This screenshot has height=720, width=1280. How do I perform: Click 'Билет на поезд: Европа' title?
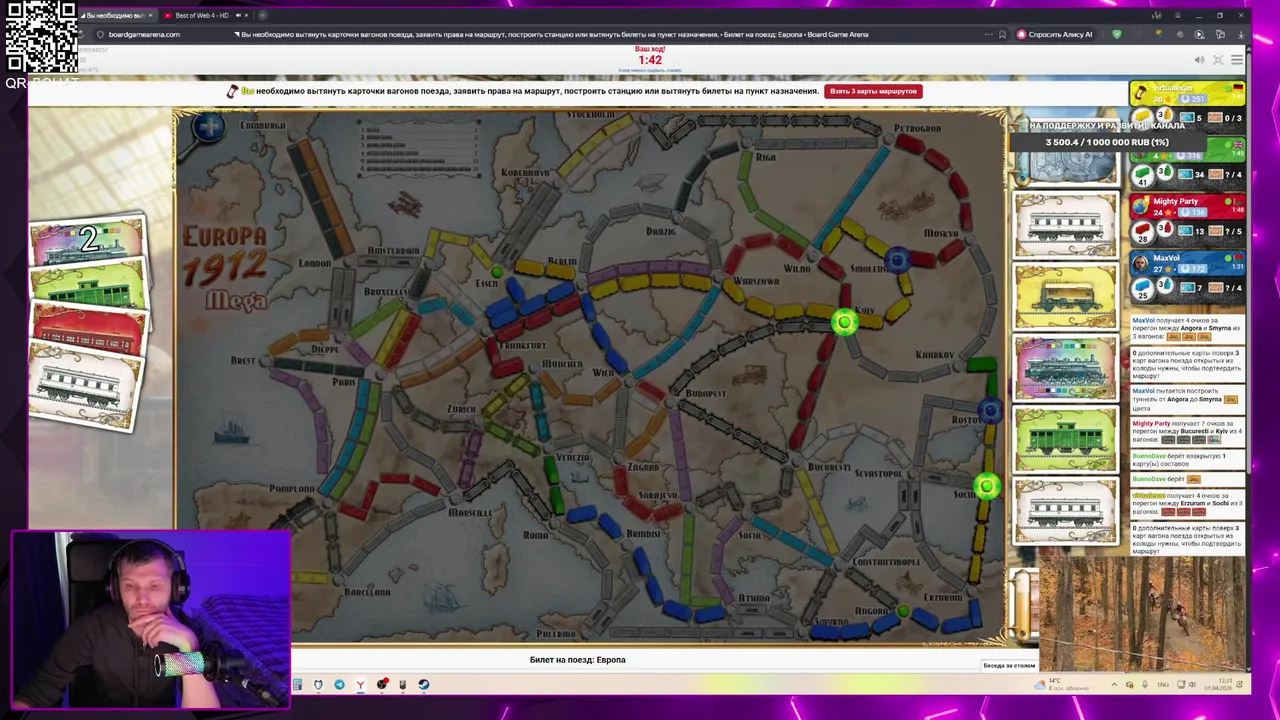[577, 660]
